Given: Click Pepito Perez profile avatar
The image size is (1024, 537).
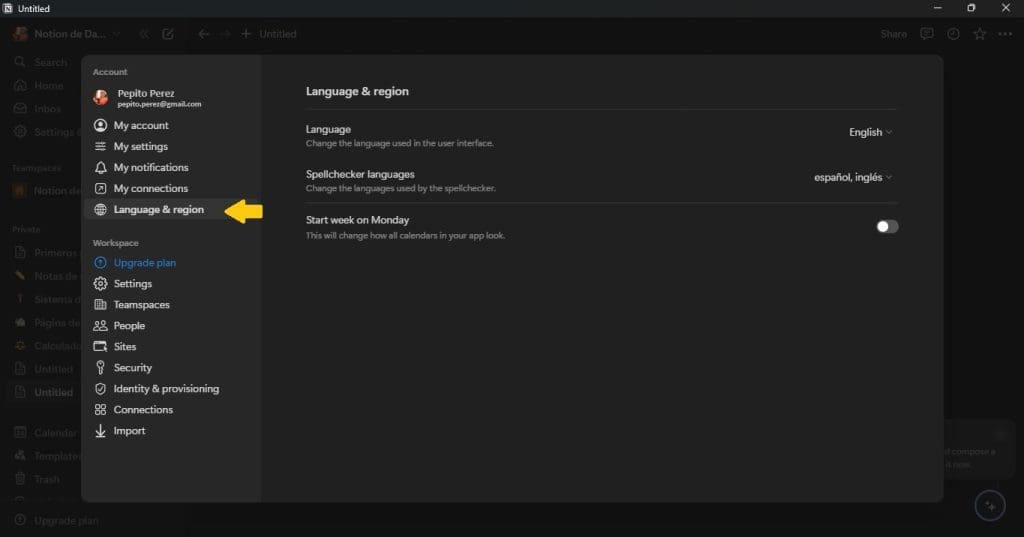Looking at the screenshot, I should click(x=101, y=97).
